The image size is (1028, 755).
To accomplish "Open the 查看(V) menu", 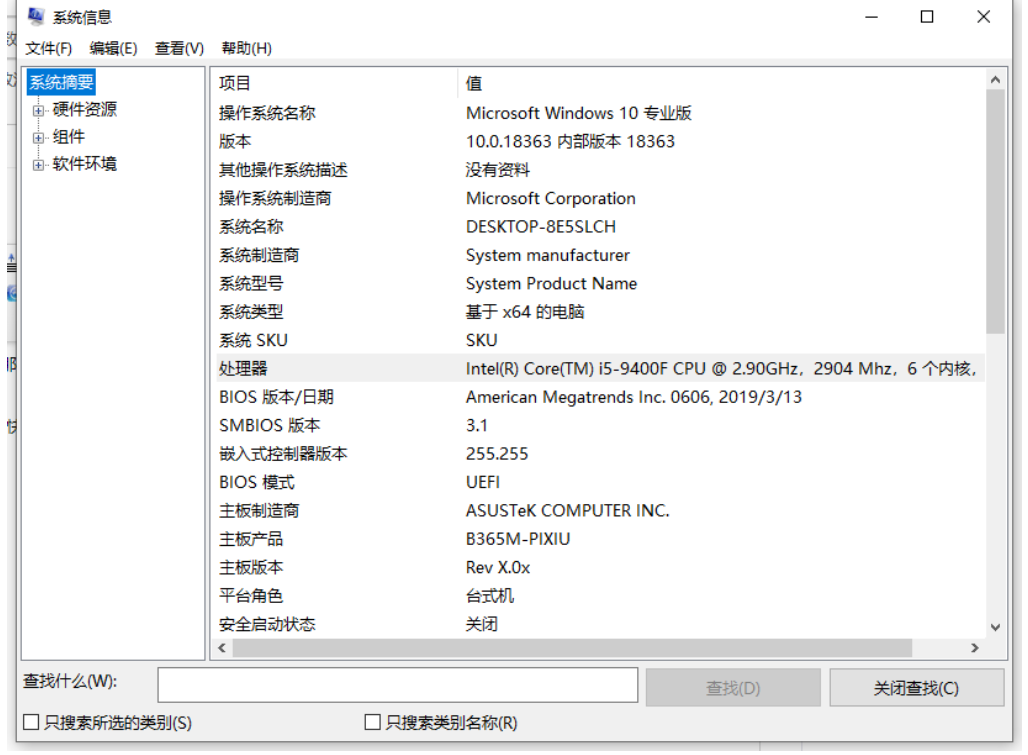I will point(179,48).
